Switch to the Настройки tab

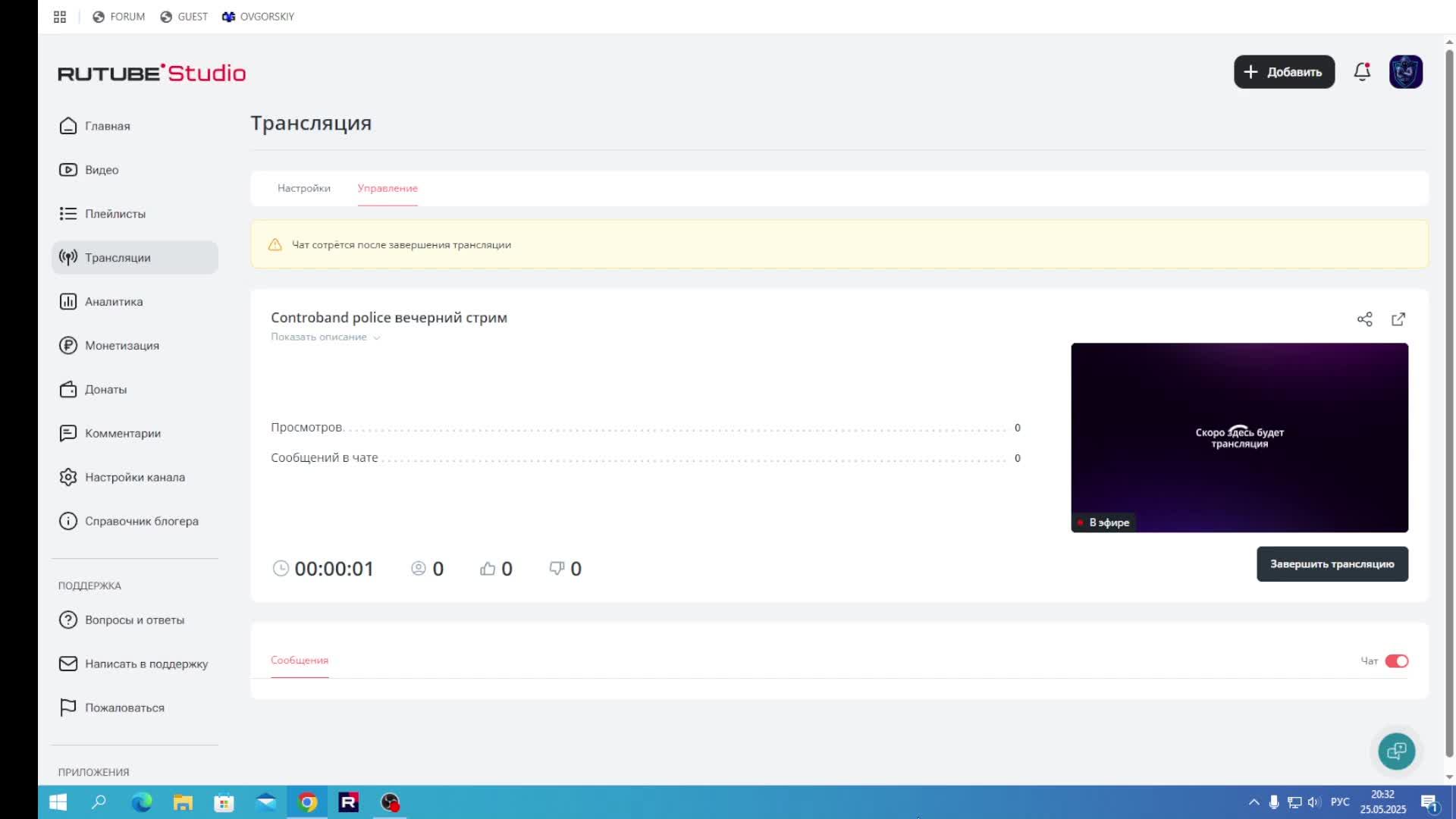pyautogui.click(x=303, y=188)
